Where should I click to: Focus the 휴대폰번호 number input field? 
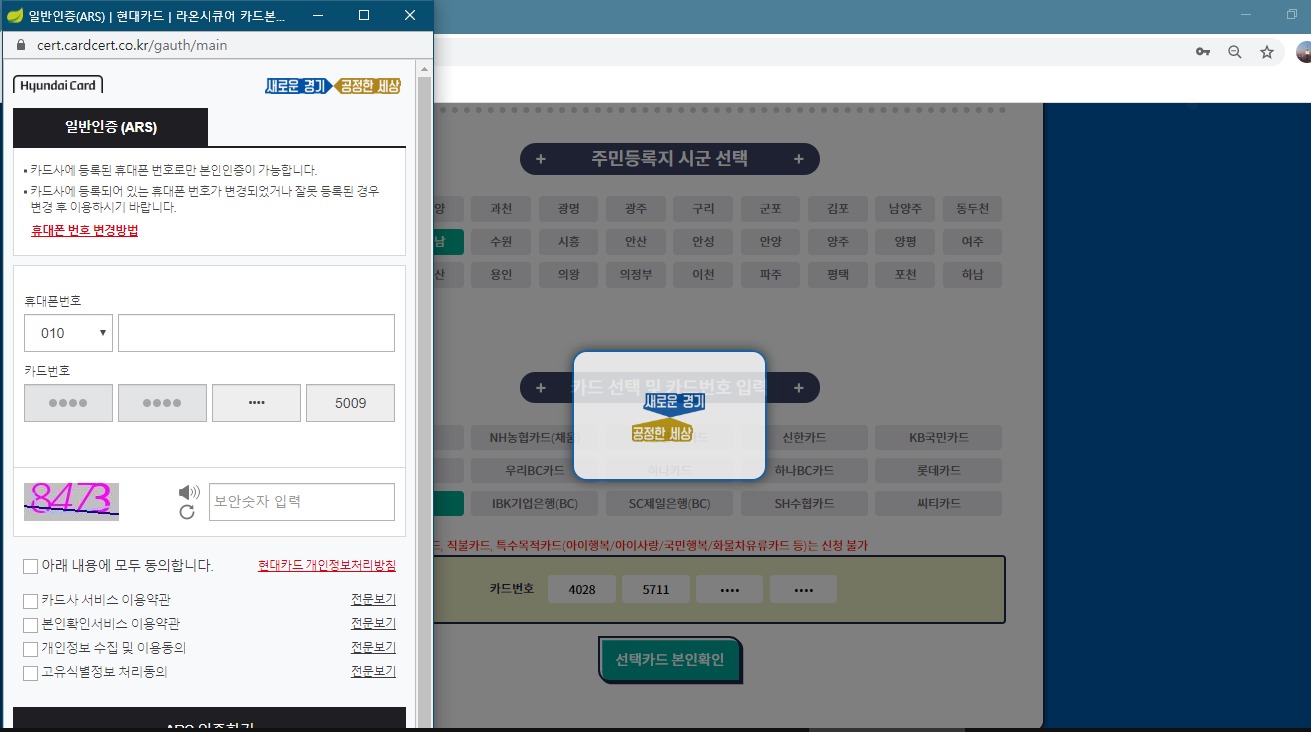(x=256, y=333)
